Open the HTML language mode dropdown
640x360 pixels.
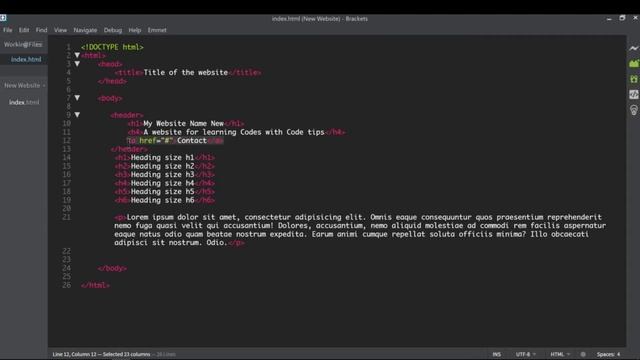(x=560, y=354)
